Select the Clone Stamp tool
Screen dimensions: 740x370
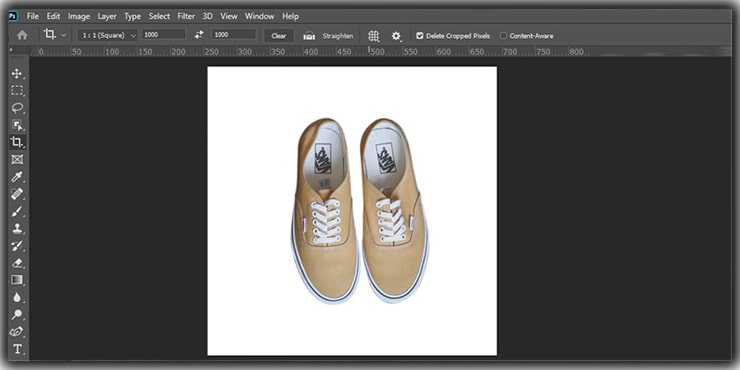[x=17, y=228]
